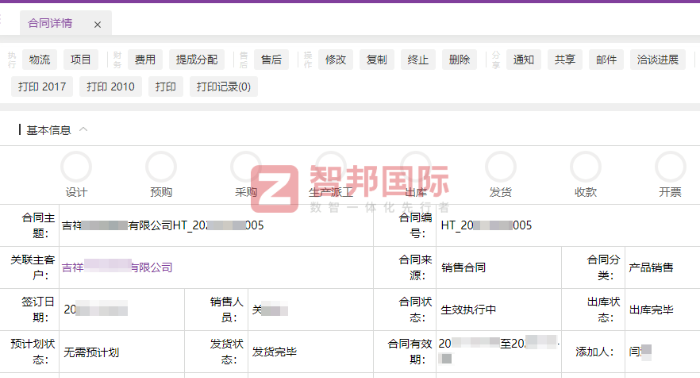The height and width of the screenshot is (378, 700).
Task: Click the 删除 button
Action: pos(459,60)
